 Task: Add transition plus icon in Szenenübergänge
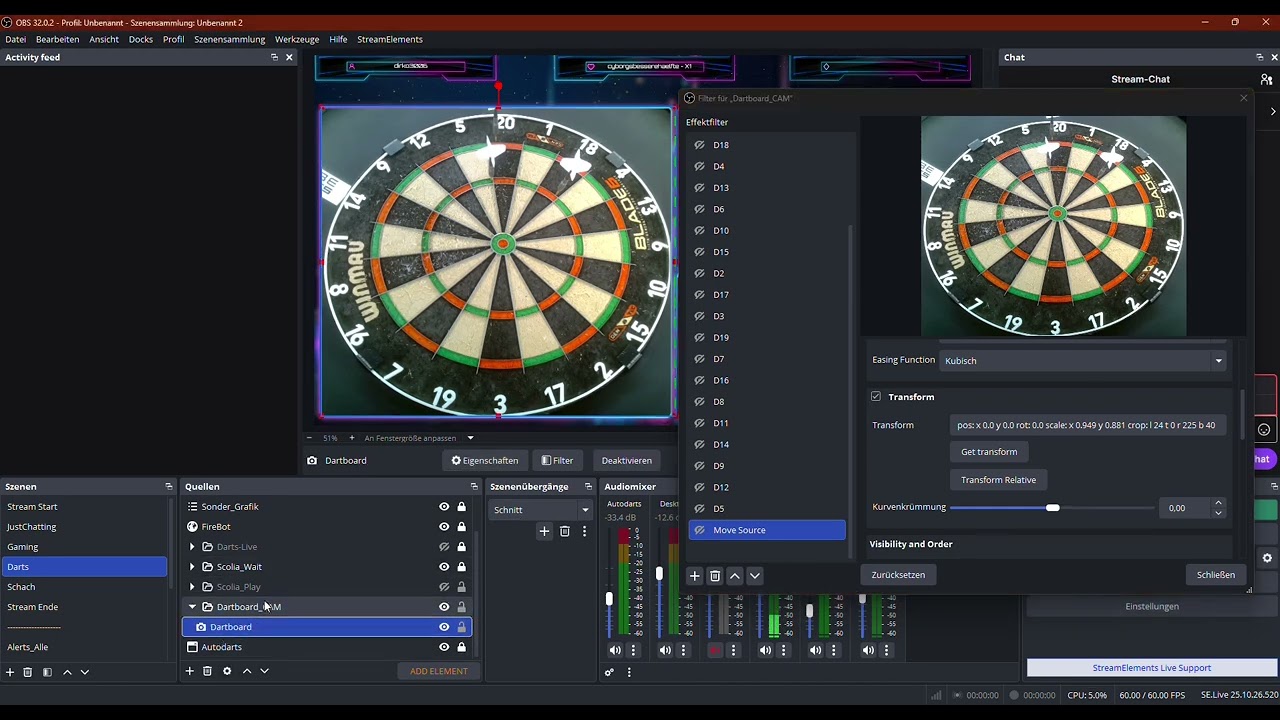click(544, 531)
